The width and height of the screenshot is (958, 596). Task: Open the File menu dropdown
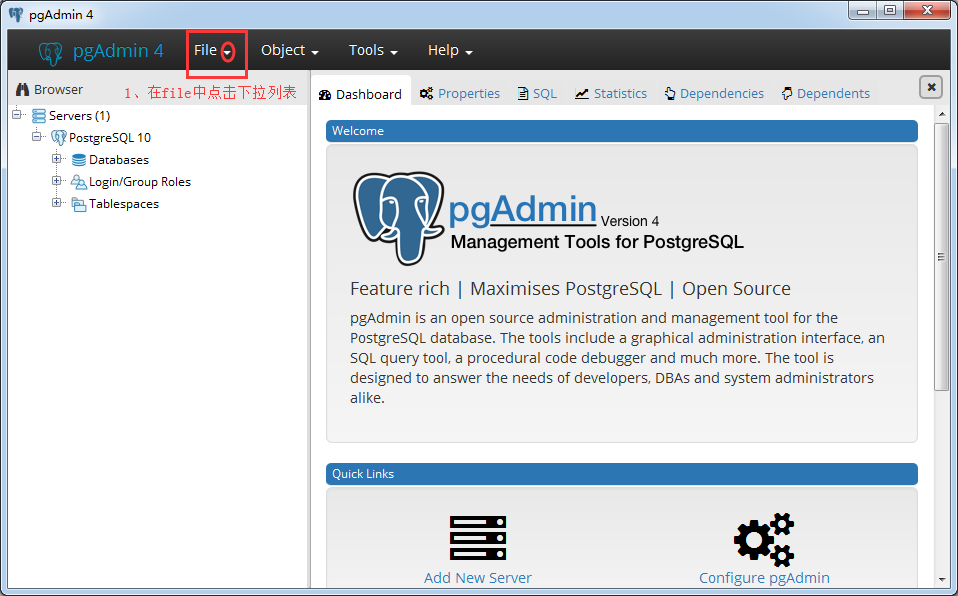coord(213,51)
